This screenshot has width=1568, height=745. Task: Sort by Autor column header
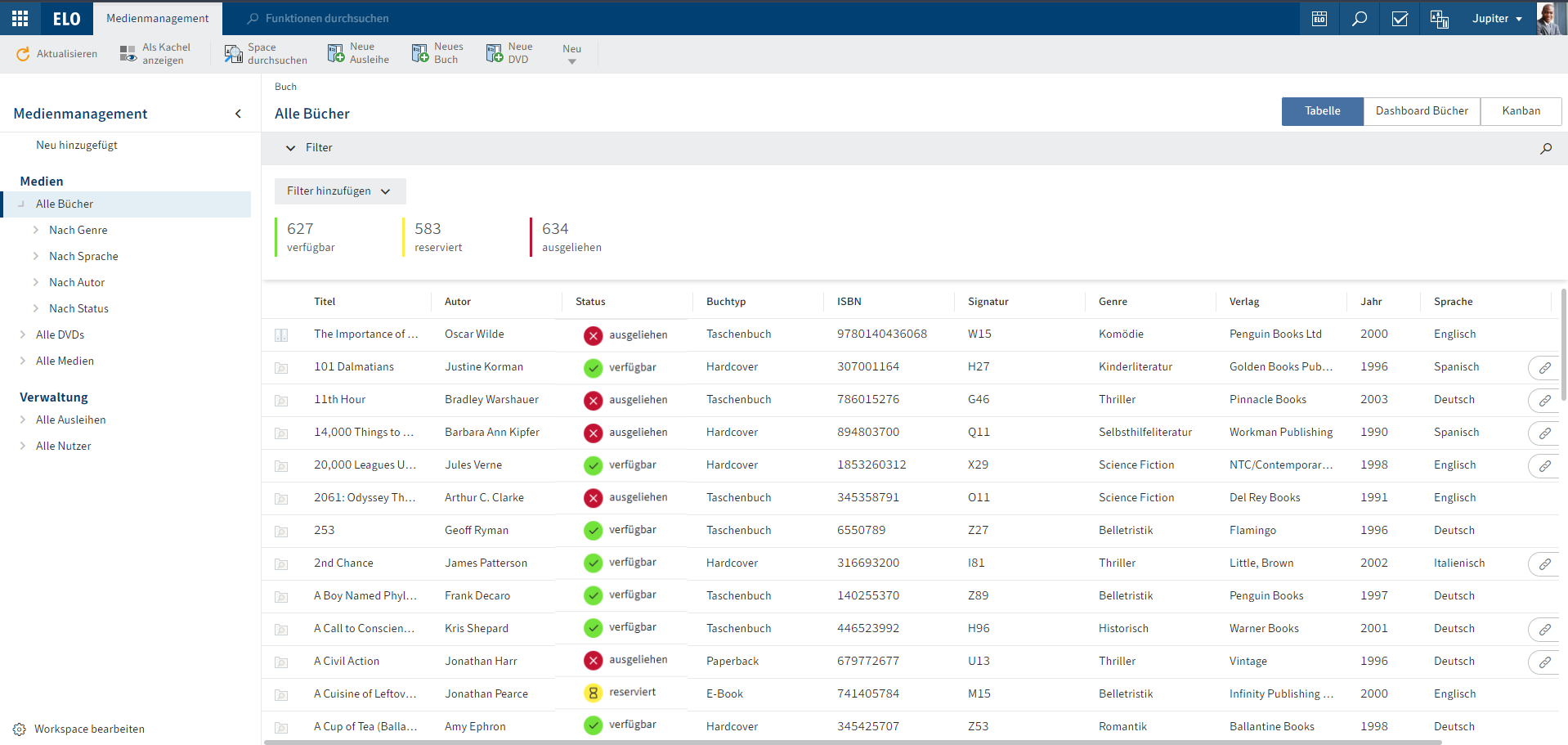(458, 302)
